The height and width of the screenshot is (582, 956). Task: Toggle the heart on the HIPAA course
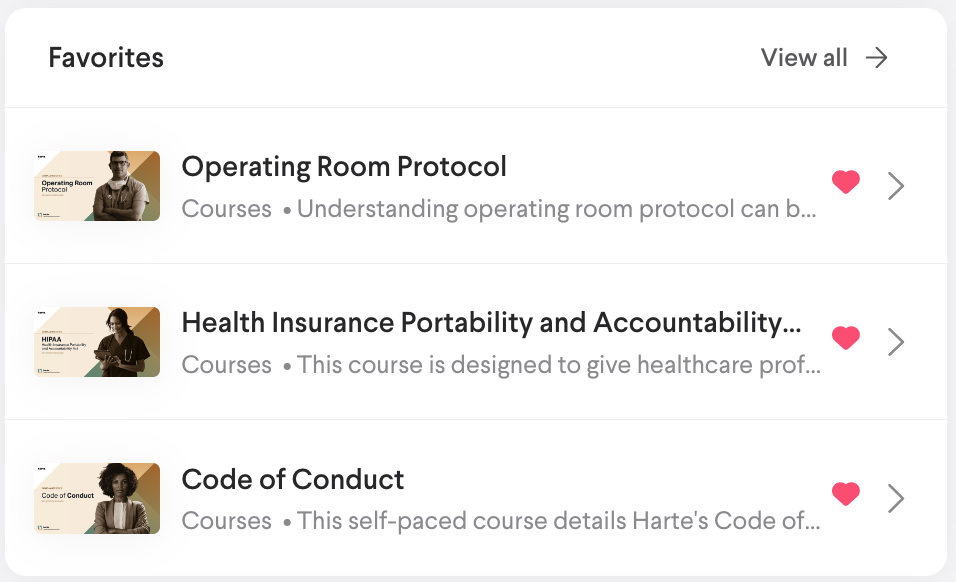(x=846, y=339)
